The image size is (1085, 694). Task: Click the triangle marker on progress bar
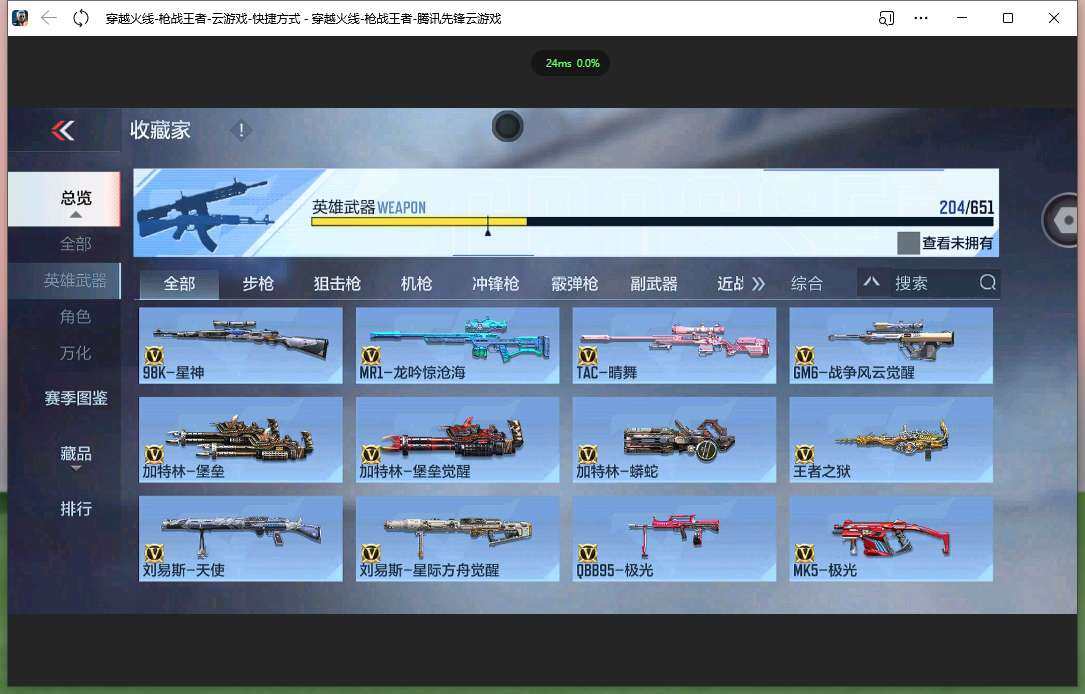pyautogui.click(x=488, y=231)
